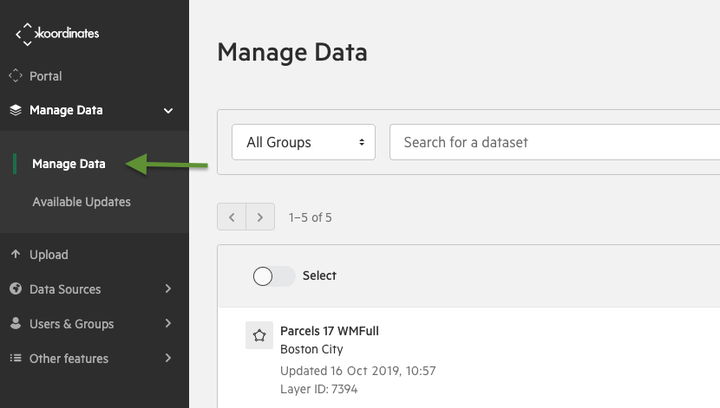
Task: Open the Parcels 17 WMFull dataset
Action: (329, 331)
